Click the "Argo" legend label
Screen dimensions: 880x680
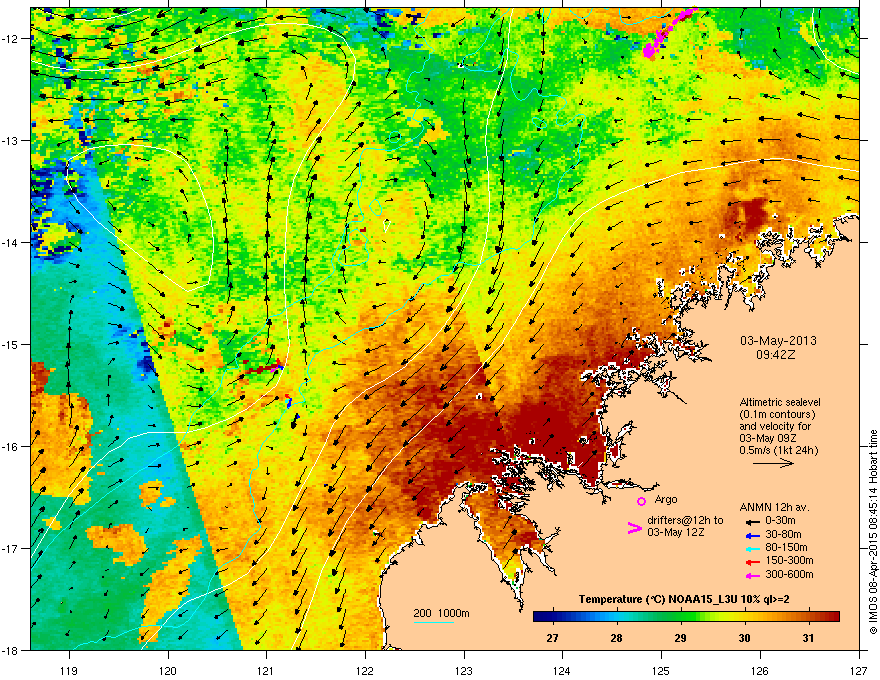tap(666, 499)
